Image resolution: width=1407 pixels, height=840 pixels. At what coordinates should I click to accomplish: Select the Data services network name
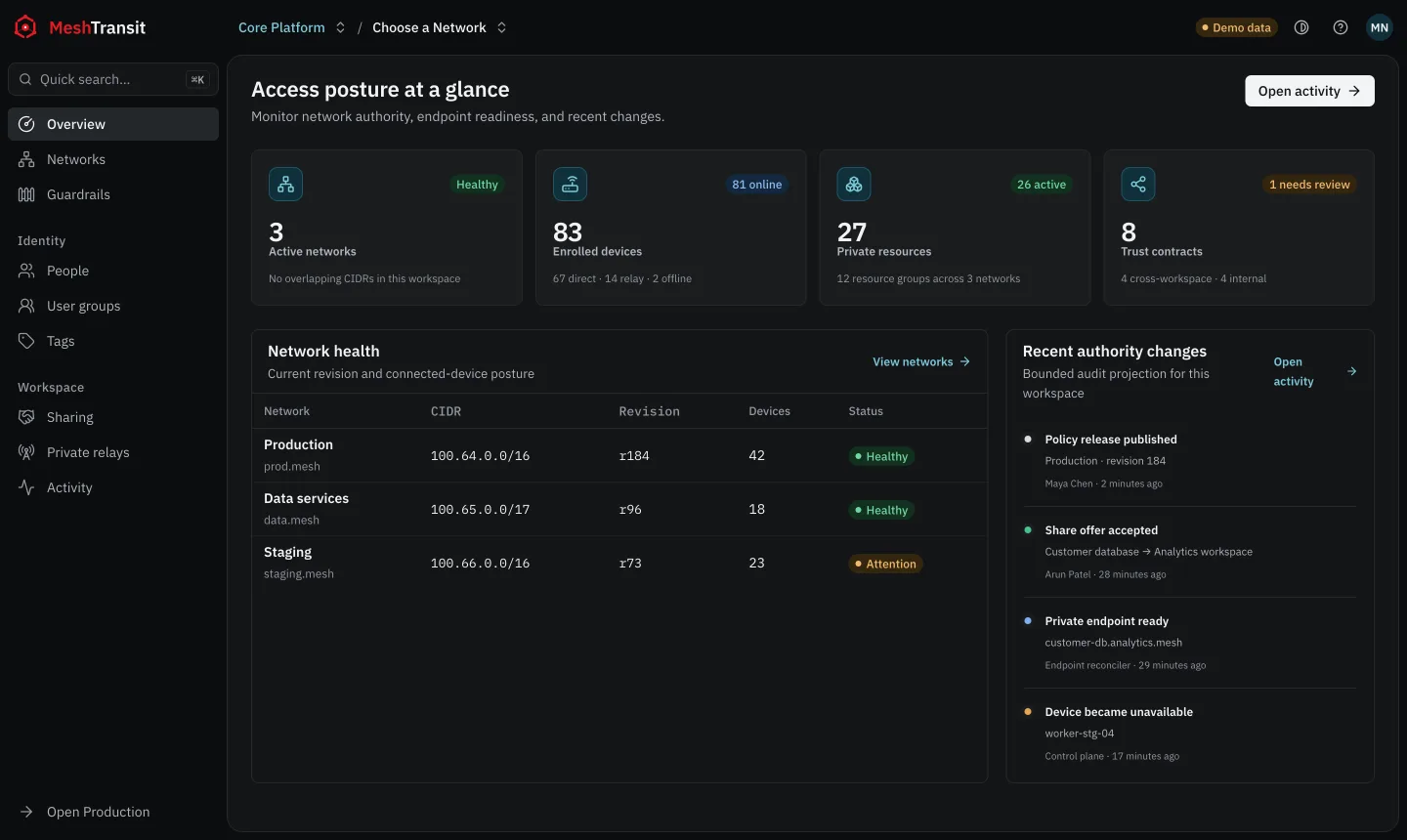306,498
